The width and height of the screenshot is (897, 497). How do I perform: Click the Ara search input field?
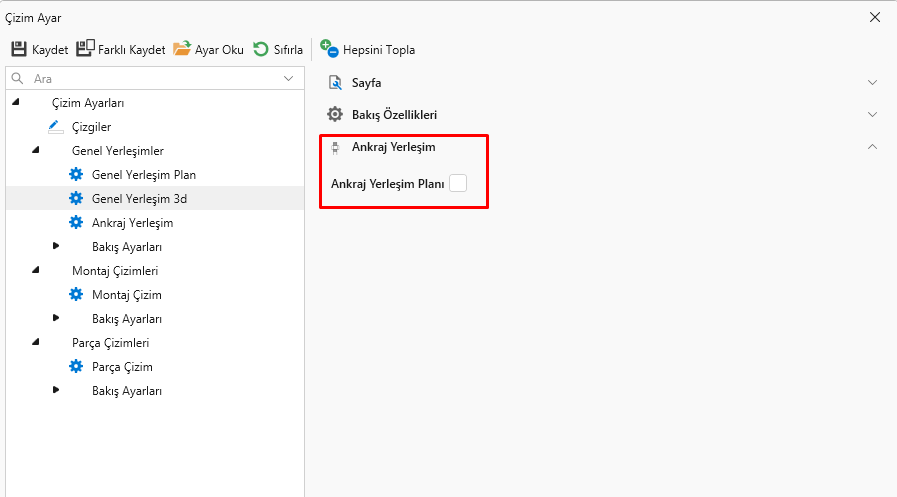pos(150,78)
